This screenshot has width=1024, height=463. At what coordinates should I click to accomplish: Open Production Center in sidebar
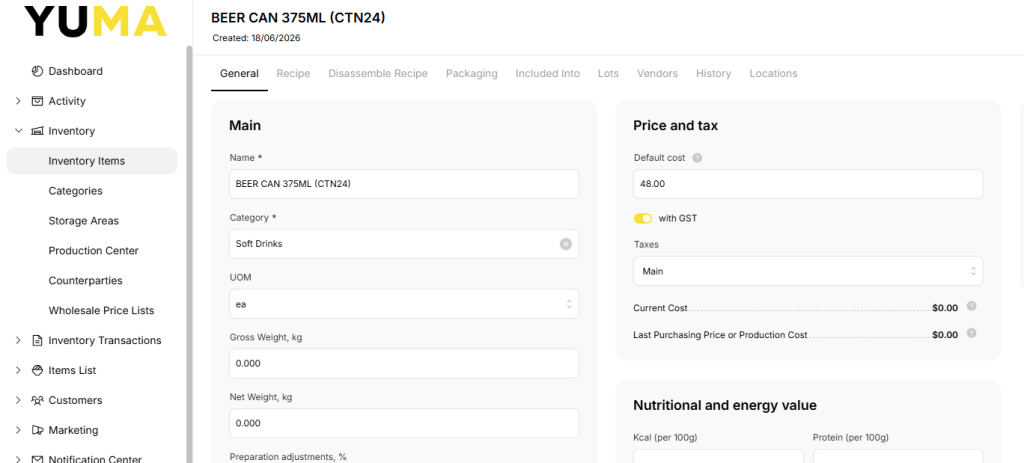(93, 251)
